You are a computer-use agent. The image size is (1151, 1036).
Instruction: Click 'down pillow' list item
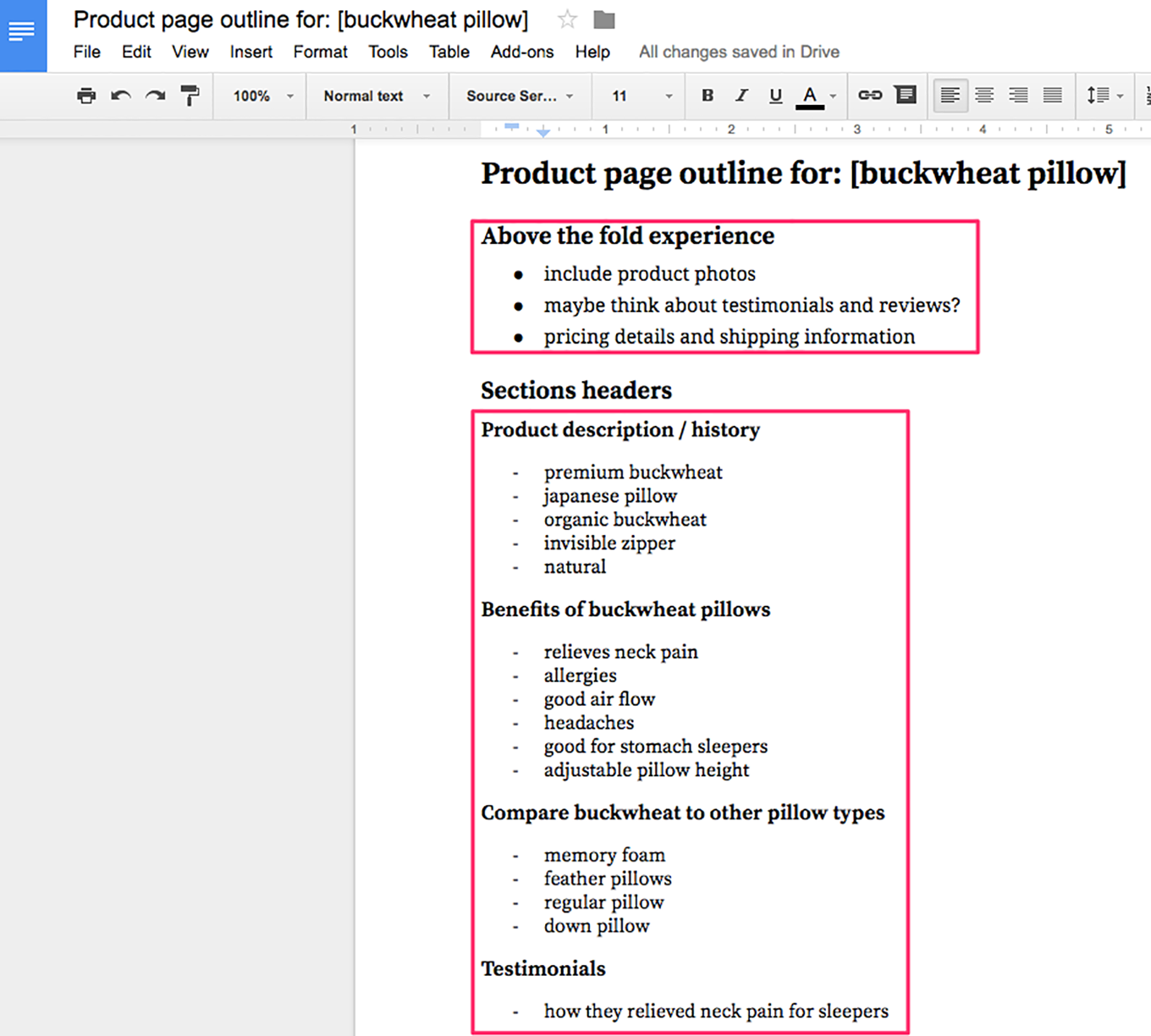point(597,926)
